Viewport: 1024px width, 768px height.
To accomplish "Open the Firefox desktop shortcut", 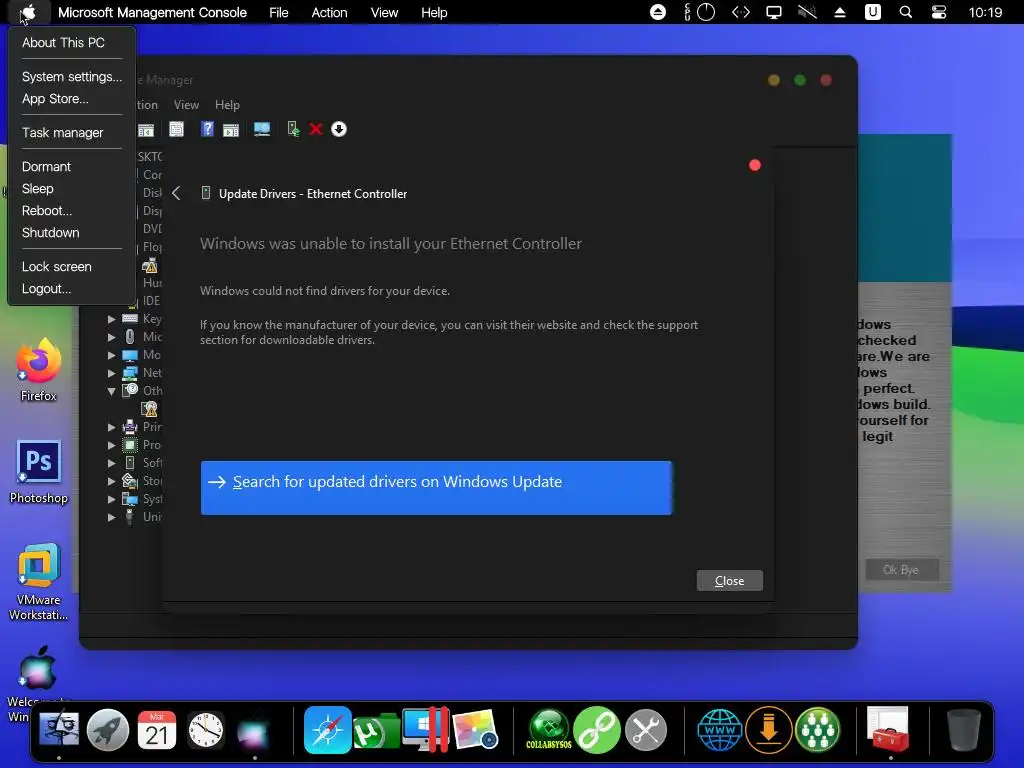I will (39, 370).
